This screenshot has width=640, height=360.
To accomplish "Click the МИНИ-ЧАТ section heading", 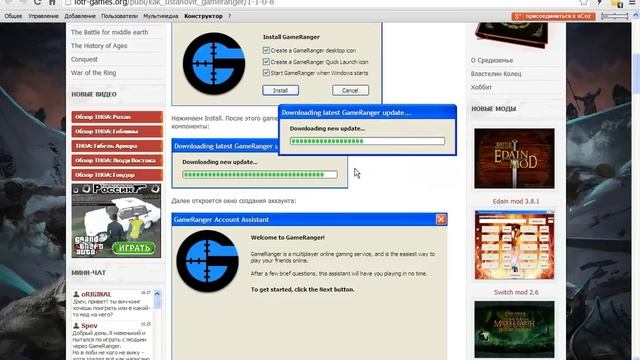I will point(89,273).
